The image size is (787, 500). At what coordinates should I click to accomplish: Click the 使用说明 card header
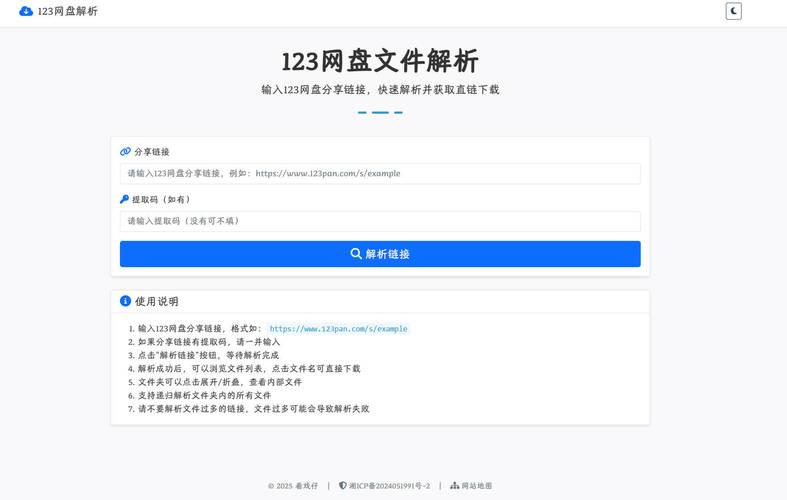[380, 301]
